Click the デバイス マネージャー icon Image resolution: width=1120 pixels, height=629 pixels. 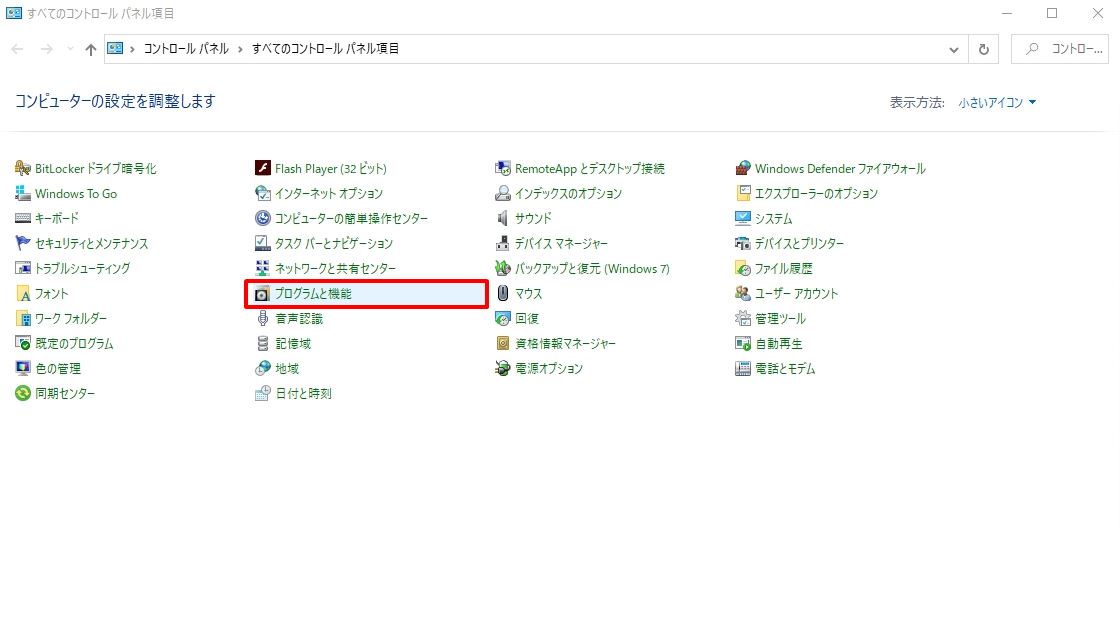(503, 243)
